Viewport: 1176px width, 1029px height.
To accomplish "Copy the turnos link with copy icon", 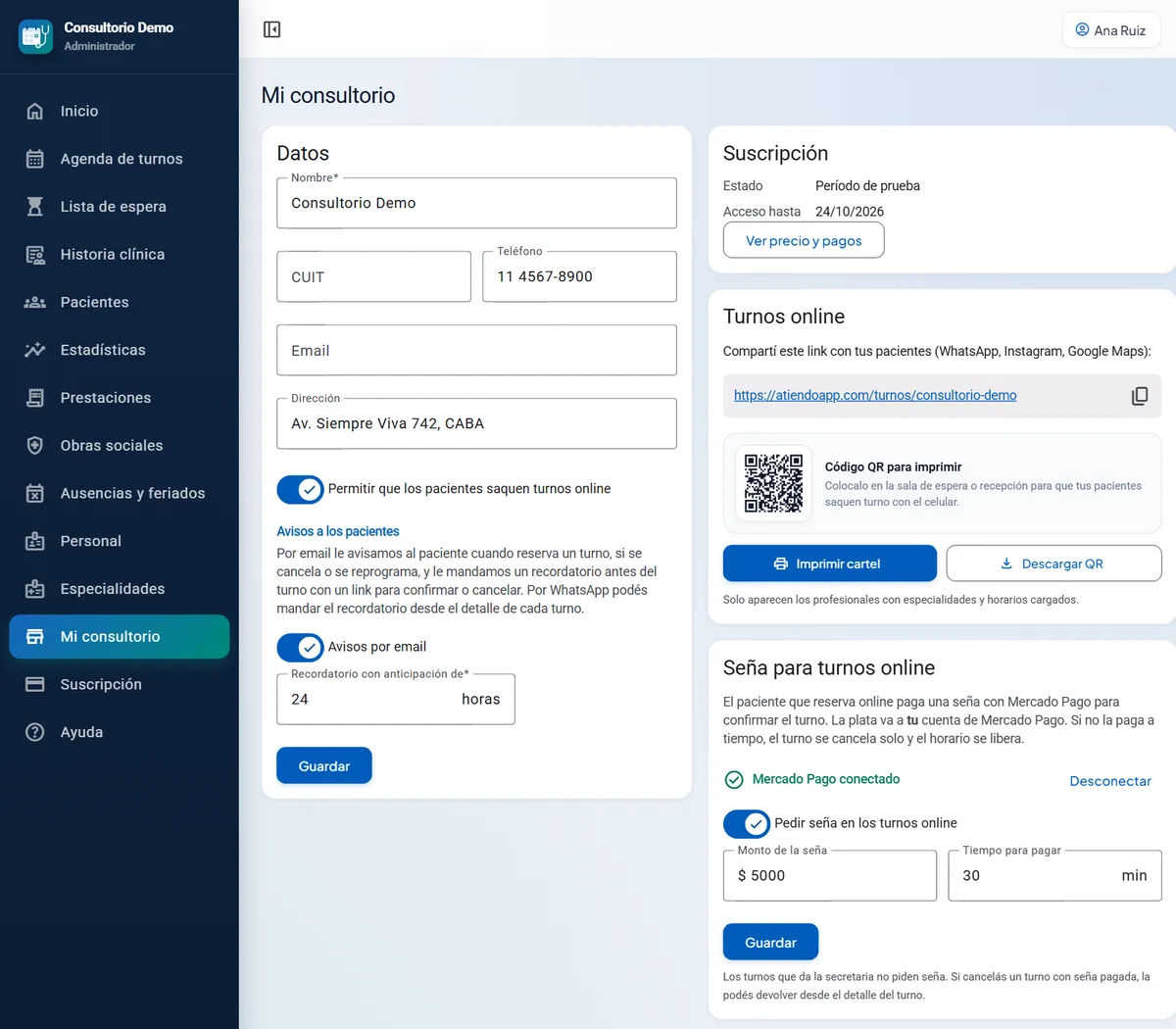I will coord(1140,396).
